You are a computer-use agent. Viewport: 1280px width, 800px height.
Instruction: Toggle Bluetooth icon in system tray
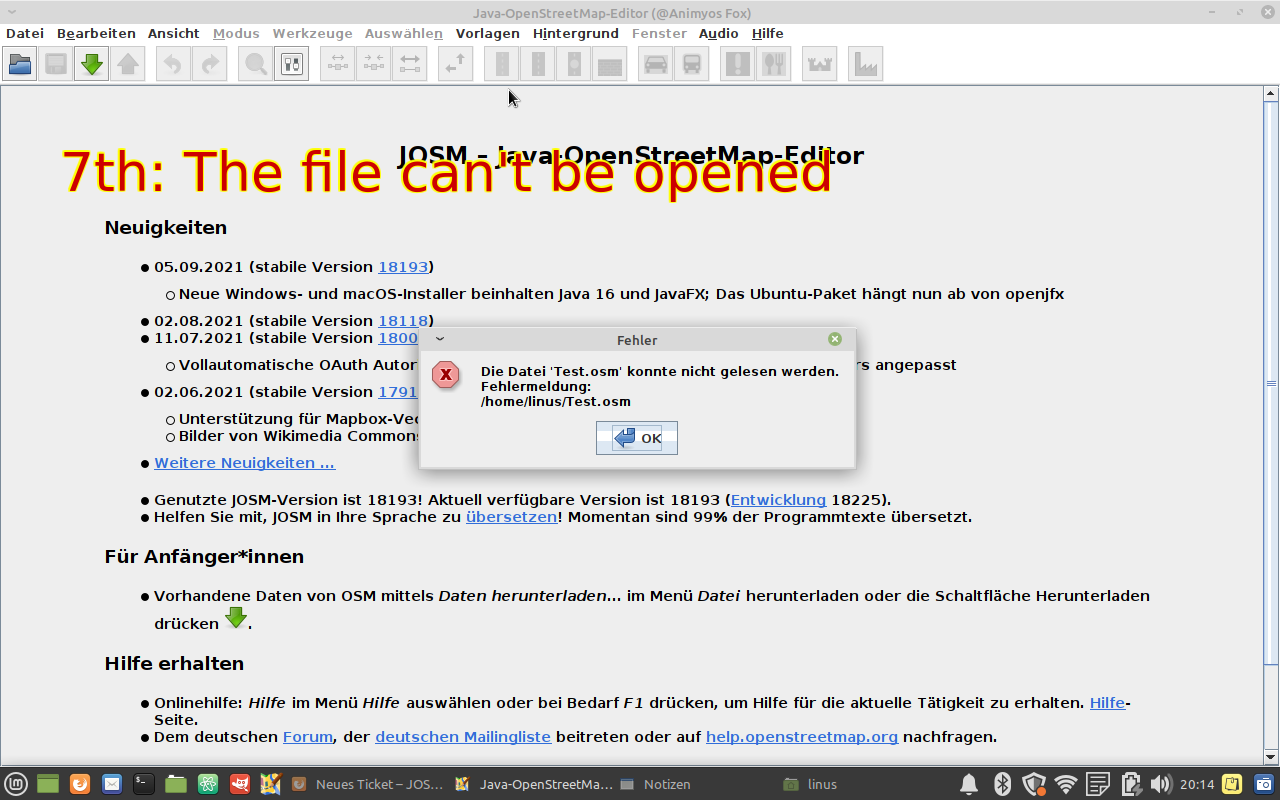pyautogui.click(x=1002, y=784)
